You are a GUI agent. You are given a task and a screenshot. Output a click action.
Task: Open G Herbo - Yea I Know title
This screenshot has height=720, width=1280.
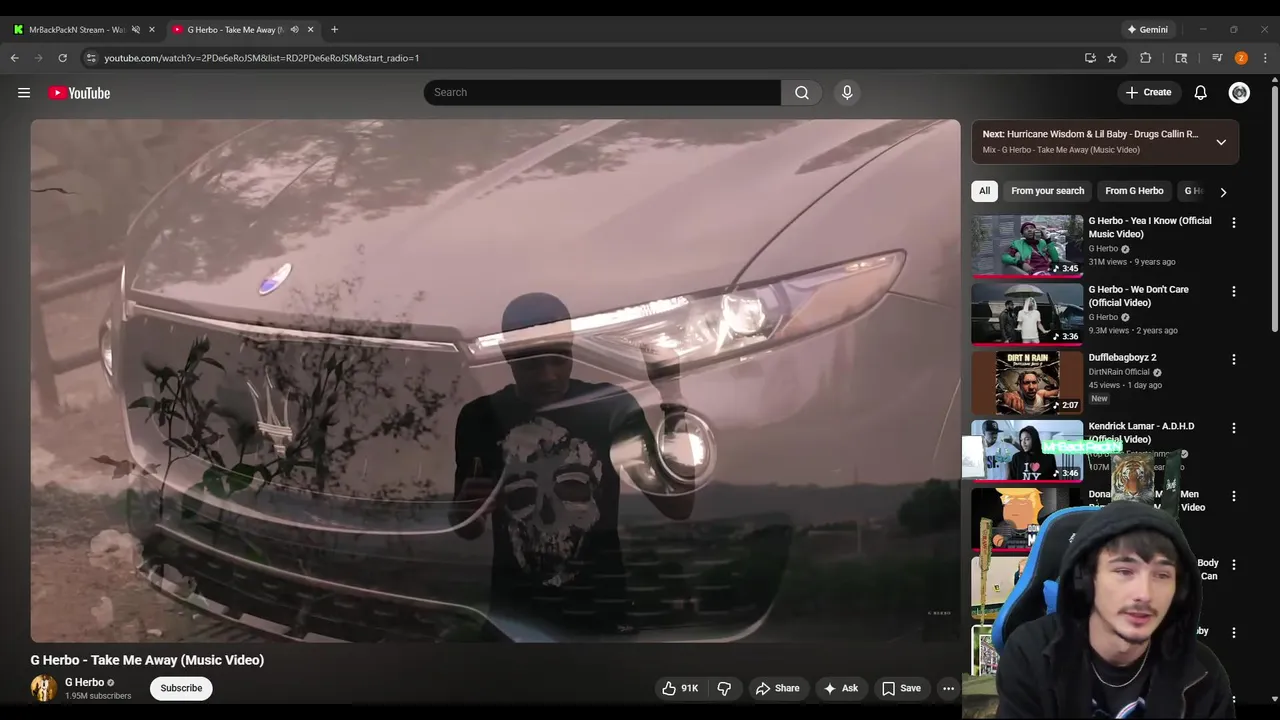tap(1150, 227)
